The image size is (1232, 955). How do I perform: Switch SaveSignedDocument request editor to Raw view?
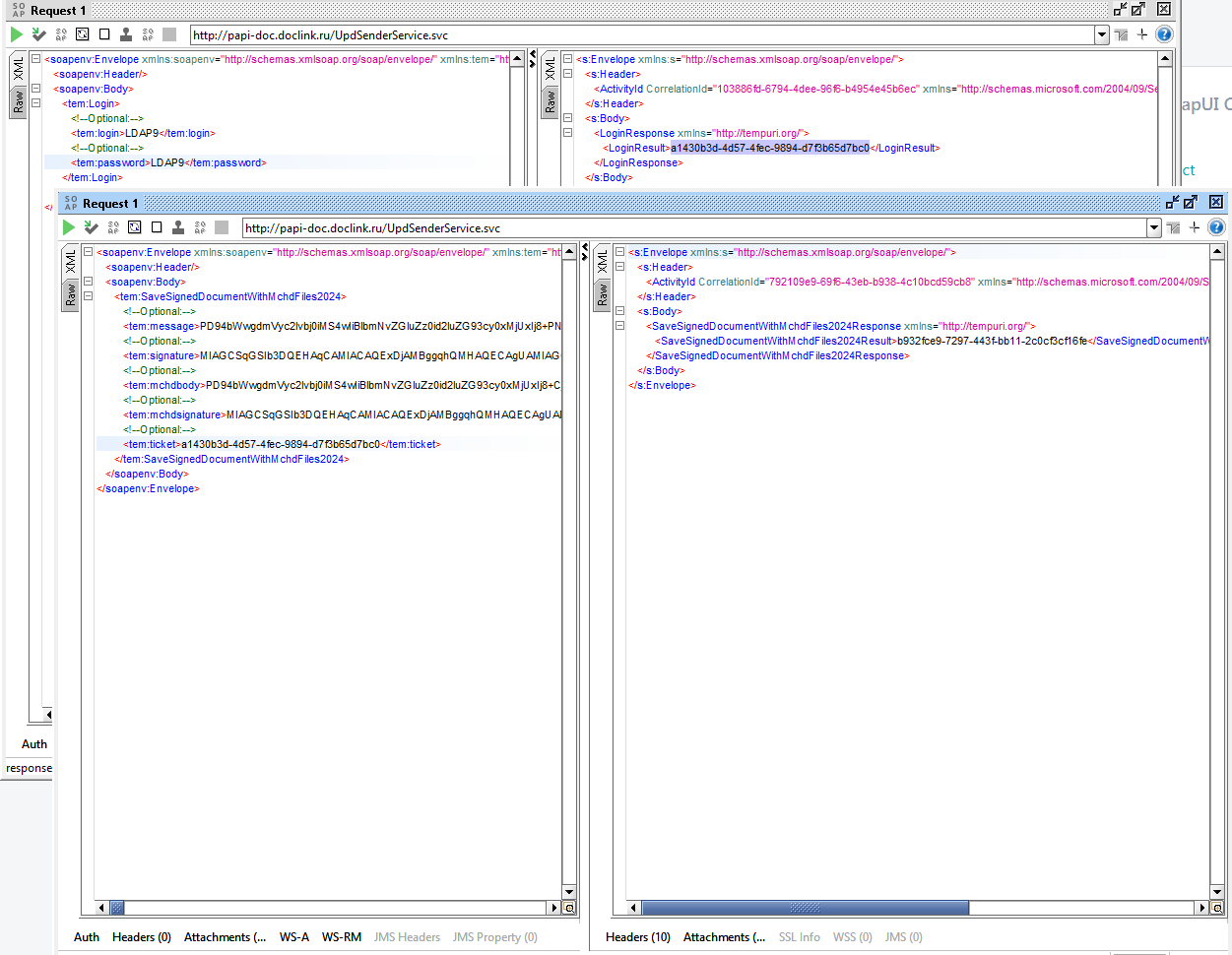pyautogui.click(x=71, y=295)
